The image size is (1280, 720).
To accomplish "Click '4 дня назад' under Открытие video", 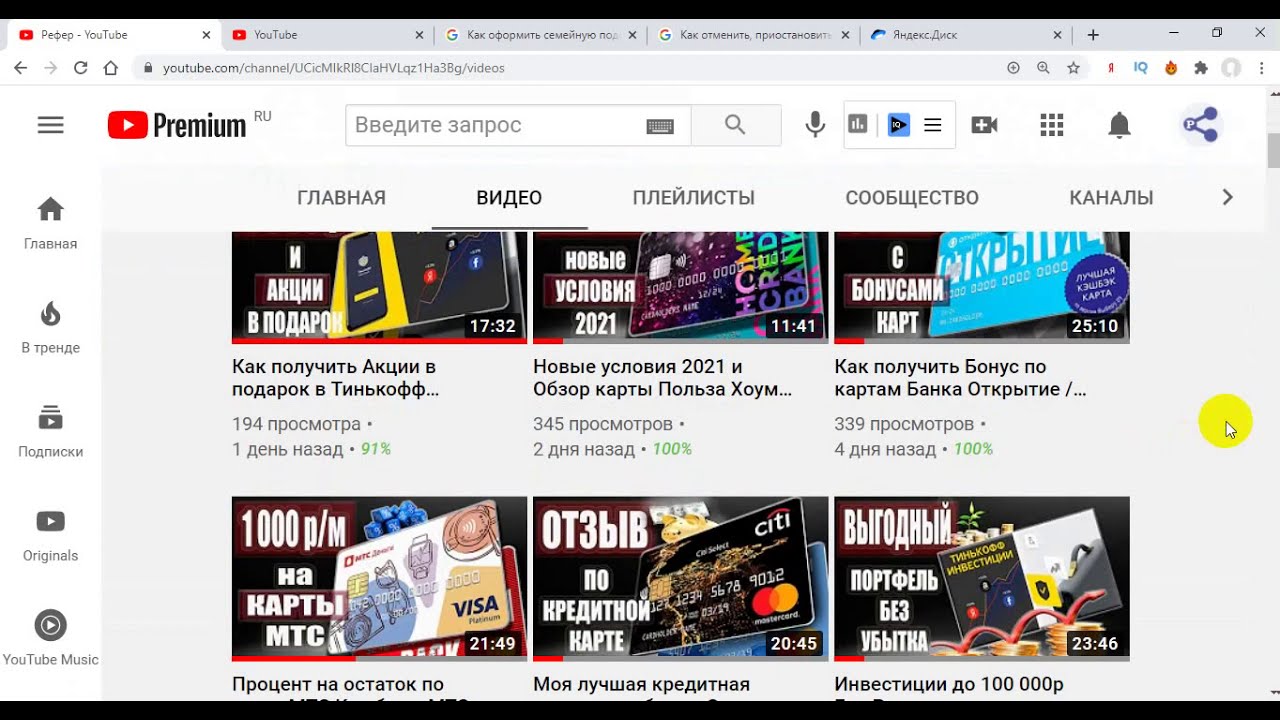I will click(885, 450).
